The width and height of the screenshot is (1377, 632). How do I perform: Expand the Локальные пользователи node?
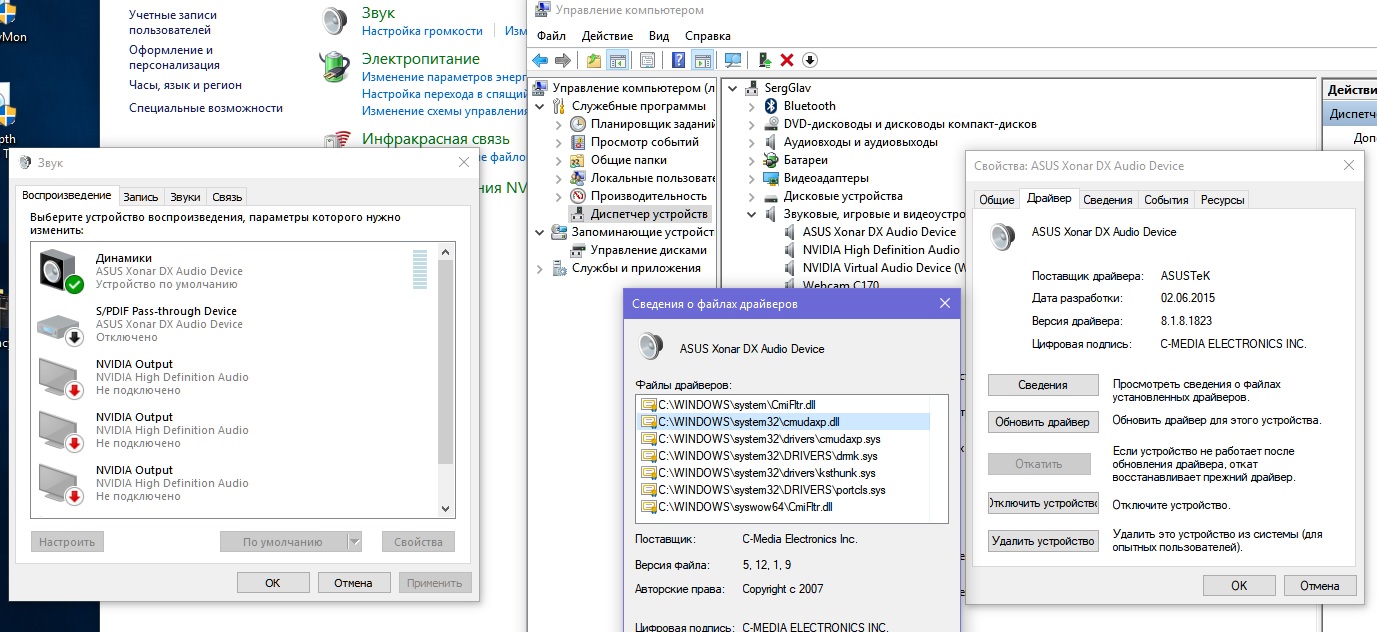click(x=558, y=178)
